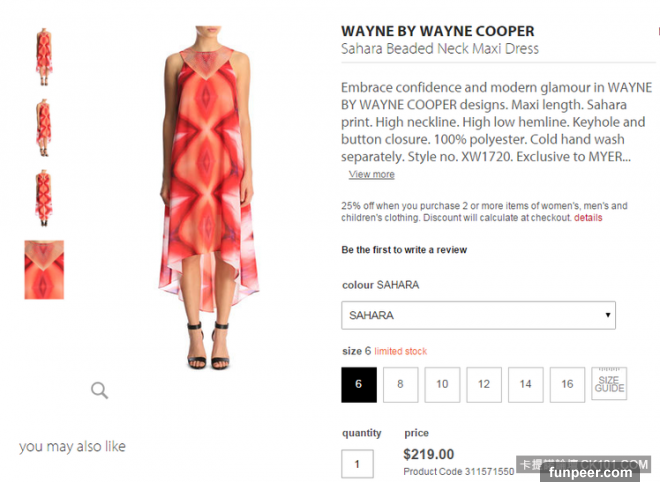Choose size 8 option
660x482 pixels.
(400, 384)
